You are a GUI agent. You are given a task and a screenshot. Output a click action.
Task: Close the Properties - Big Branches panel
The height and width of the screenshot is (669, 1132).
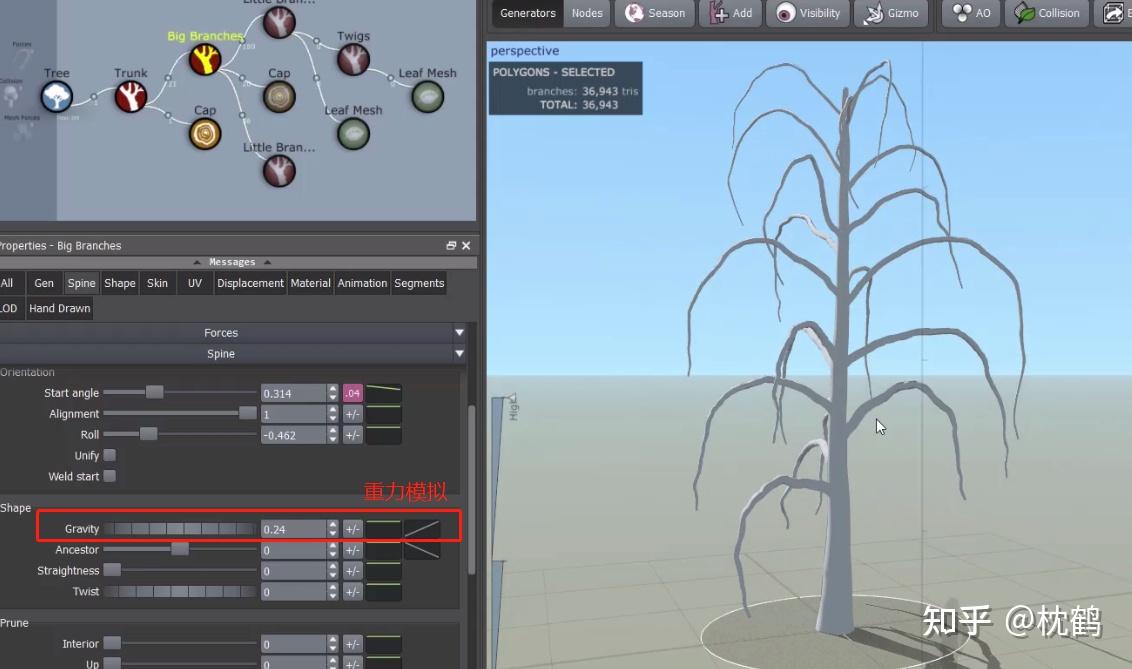tap(466, 245)
